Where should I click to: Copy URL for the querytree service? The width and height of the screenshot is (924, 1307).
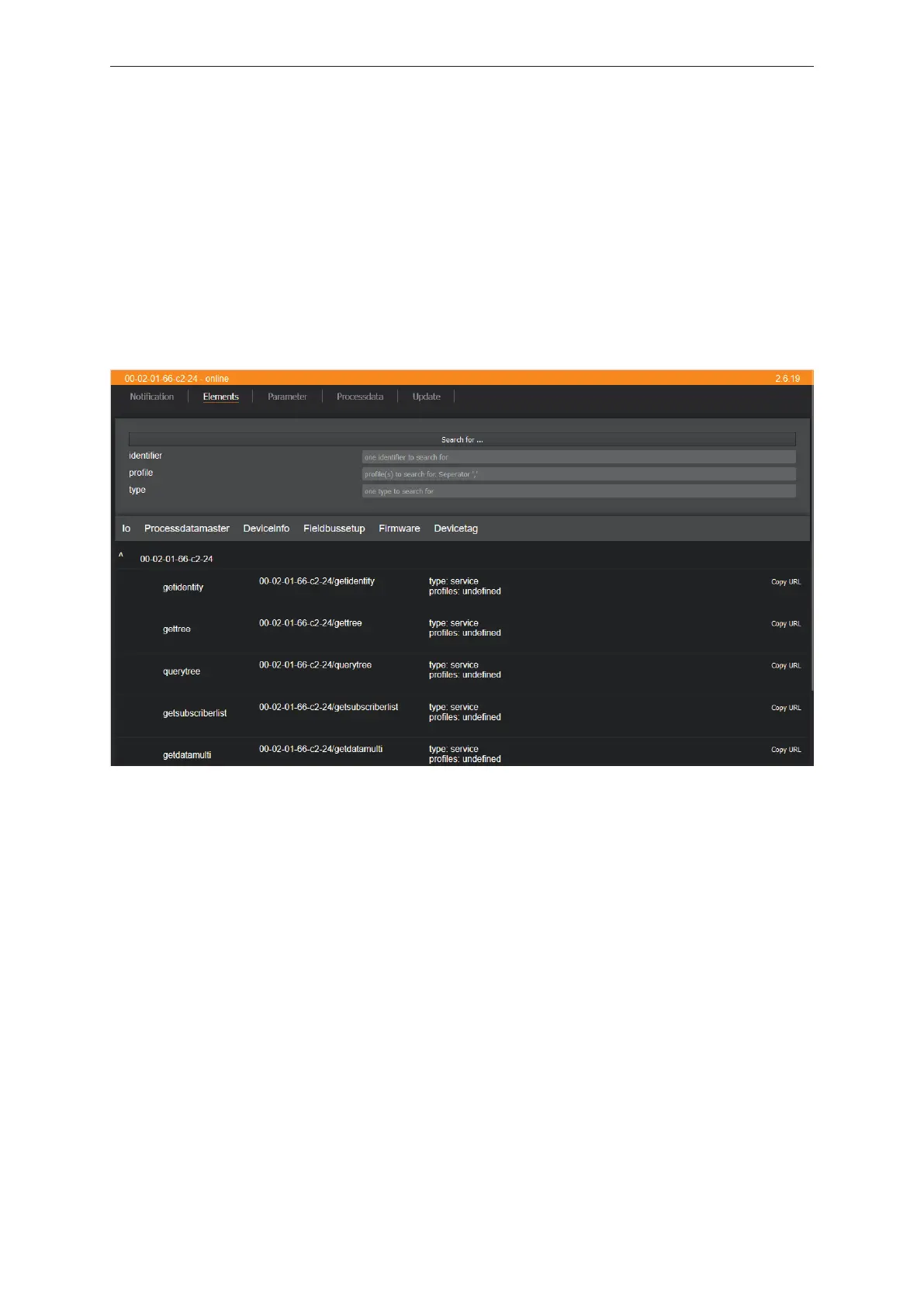(x=785, y=666)
